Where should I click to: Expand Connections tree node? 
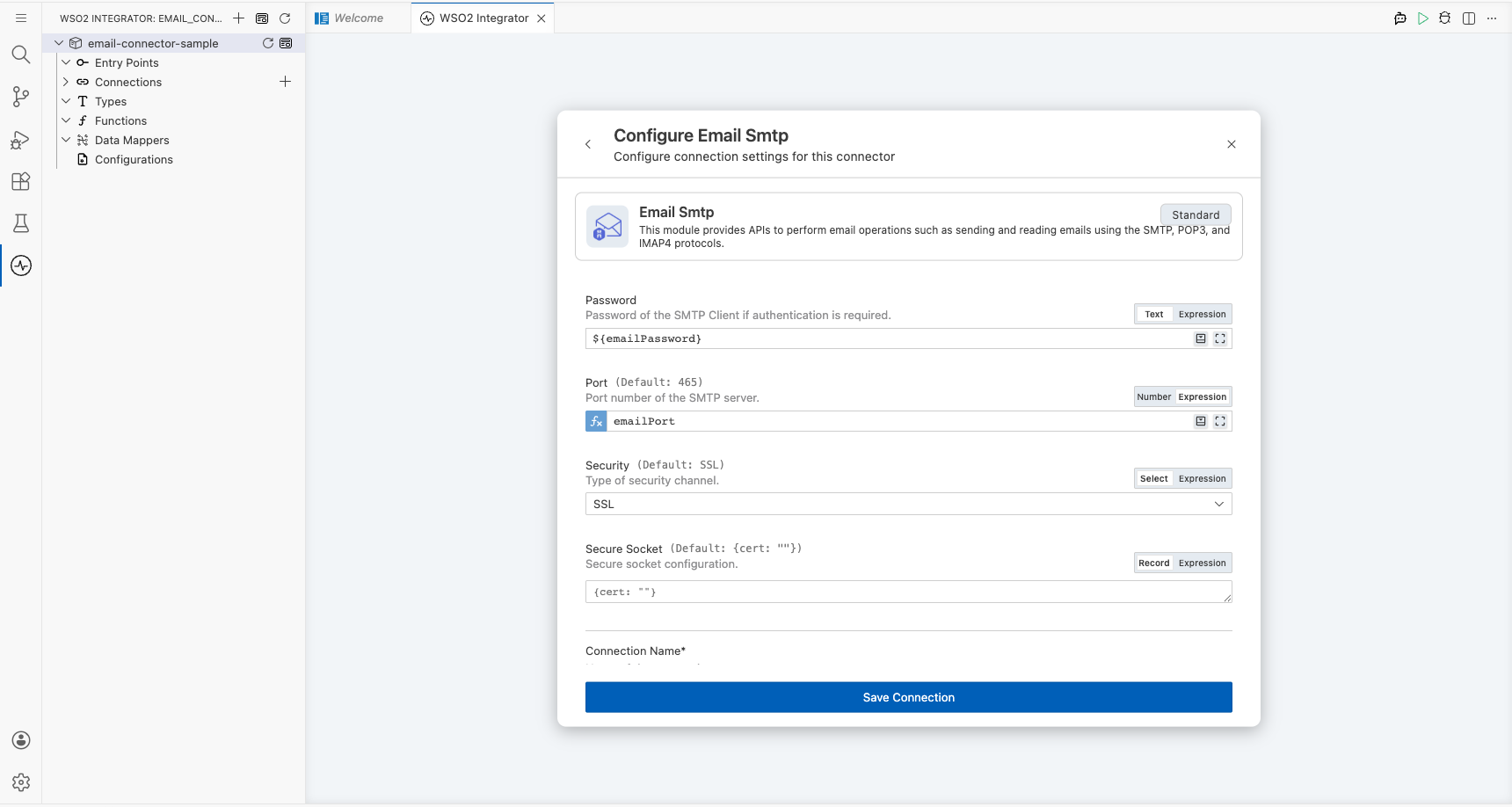(x=66, y=82)
